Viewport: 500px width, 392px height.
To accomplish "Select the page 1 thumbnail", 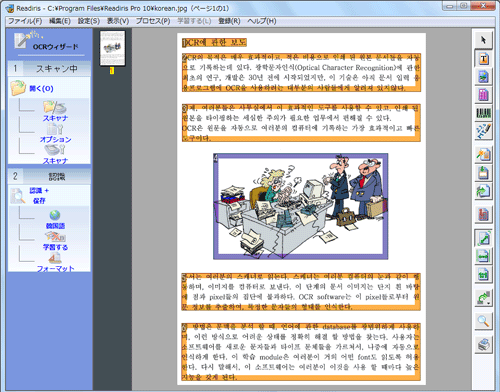I will tap(113, 48).
